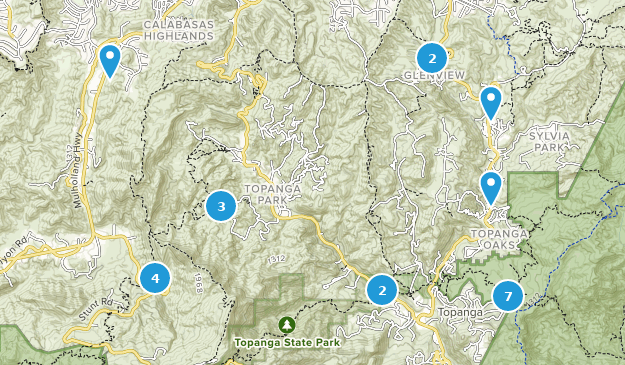Open the 2-trail cluster marker above Glenview
The height and width of the screenshot is (365, 625).
pyautogui.click(x=432, y=59)
